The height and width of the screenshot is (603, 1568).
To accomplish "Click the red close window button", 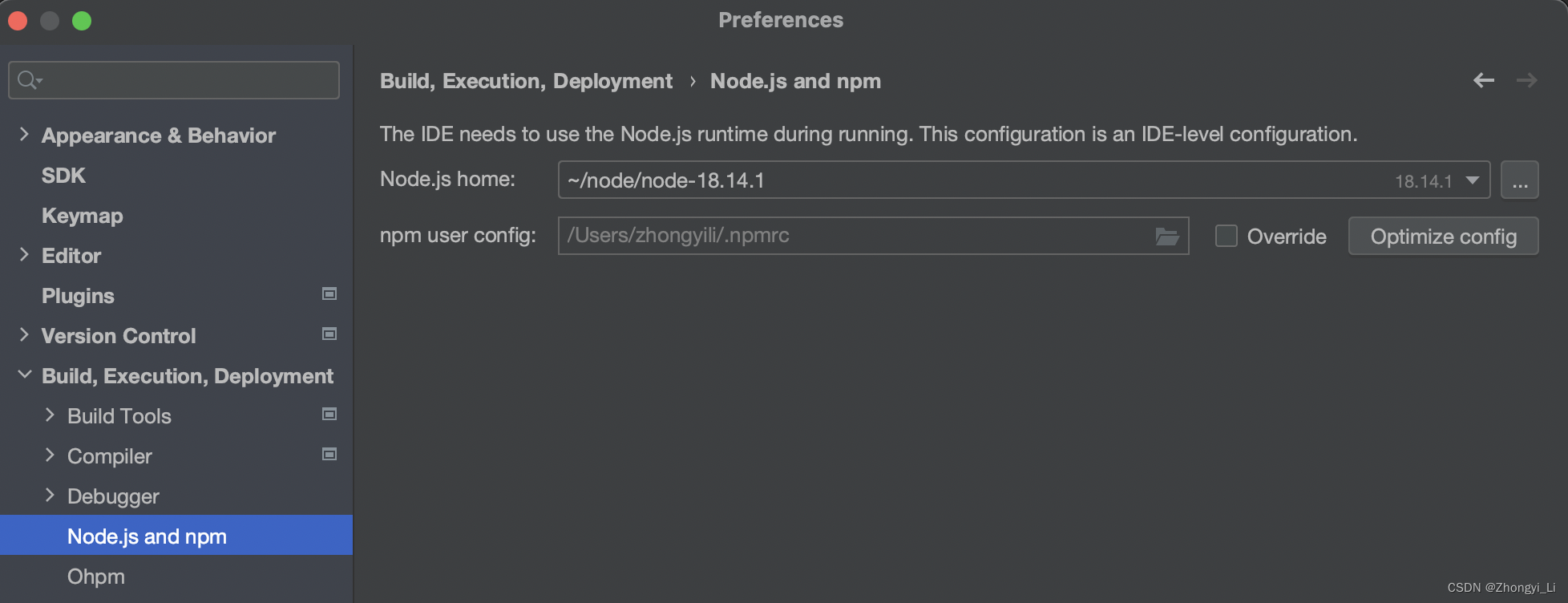I will click(x=18, y=21).
